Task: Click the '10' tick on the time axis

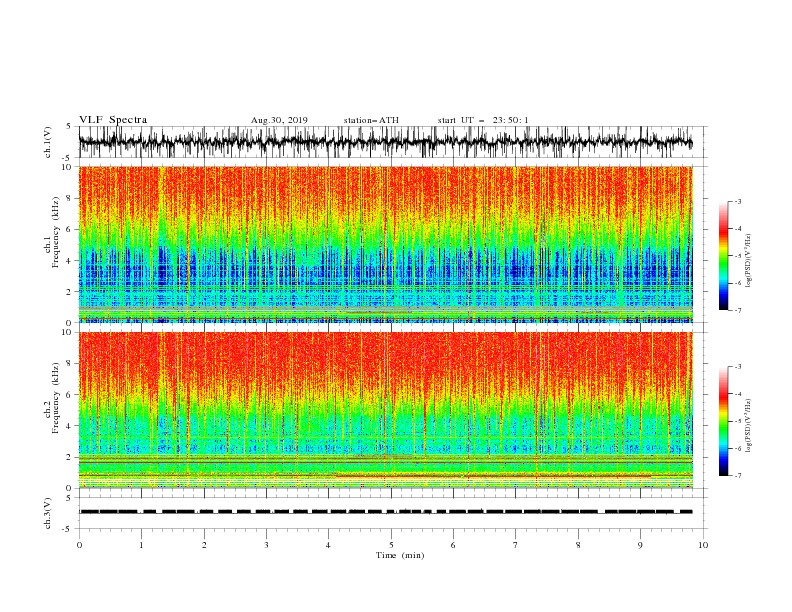Action: (703, 545)
